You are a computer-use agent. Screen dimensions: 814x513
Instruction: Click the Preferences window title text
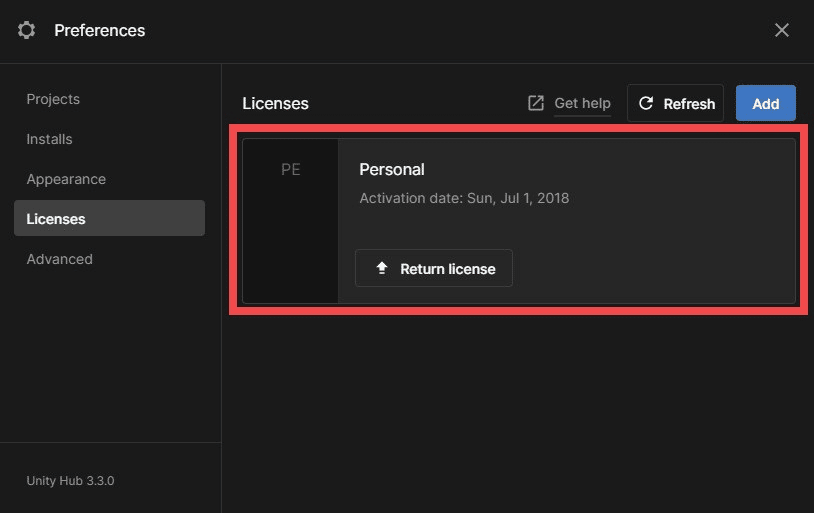tap(99, 30)
